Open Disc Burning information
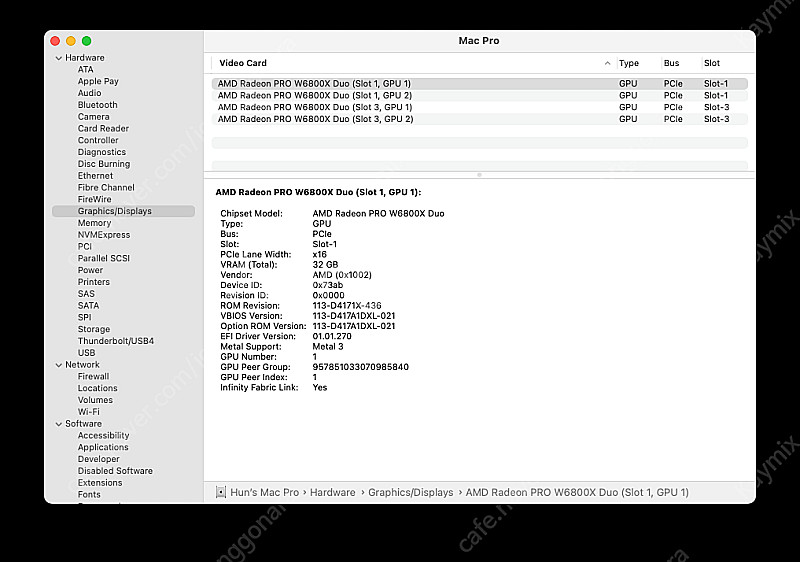The height and width of the screenshot is (562, 800). pos(104,164)
